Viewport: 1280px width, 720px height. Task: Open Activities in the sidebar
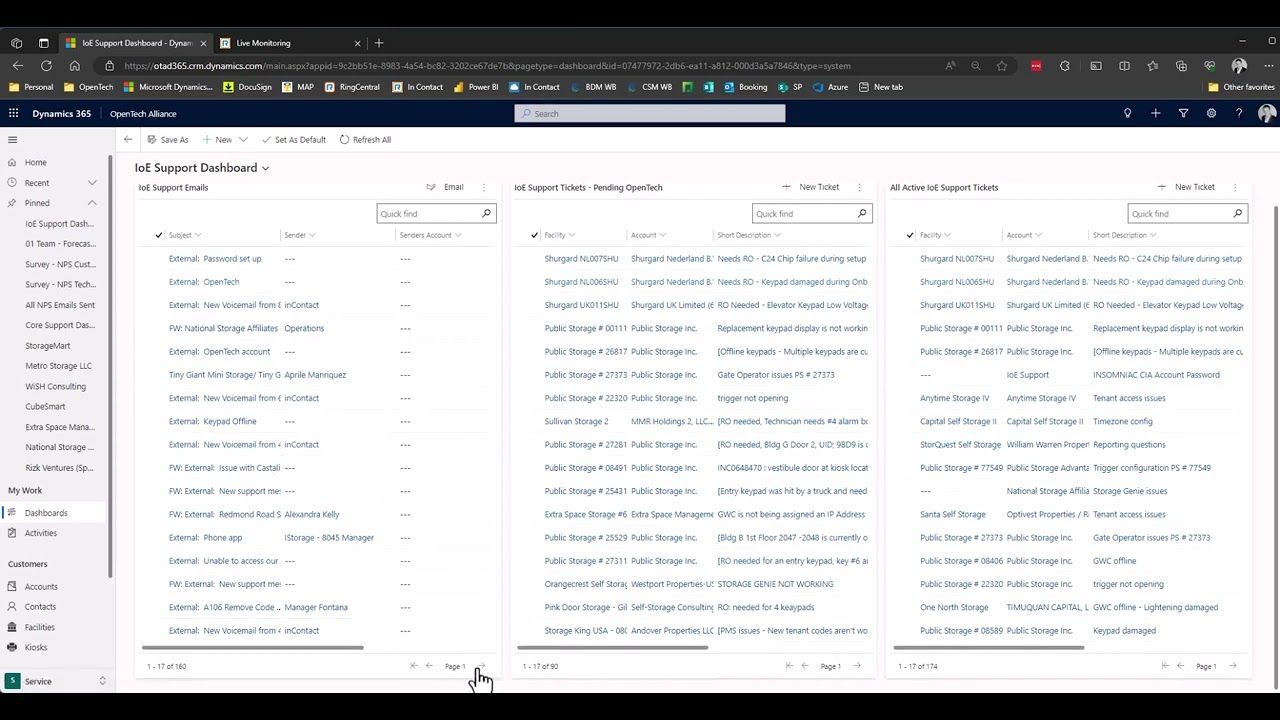tap(41, 533)
